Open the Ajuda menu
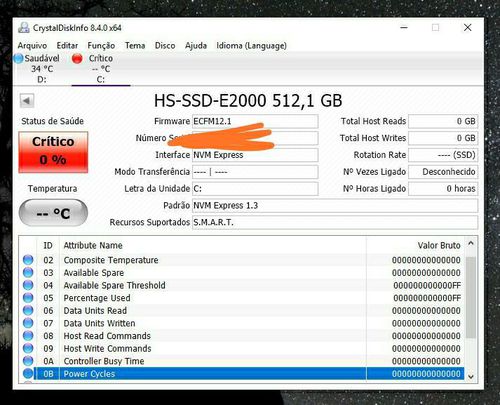Screen dimensions: 500x405 tap(196, 46)
